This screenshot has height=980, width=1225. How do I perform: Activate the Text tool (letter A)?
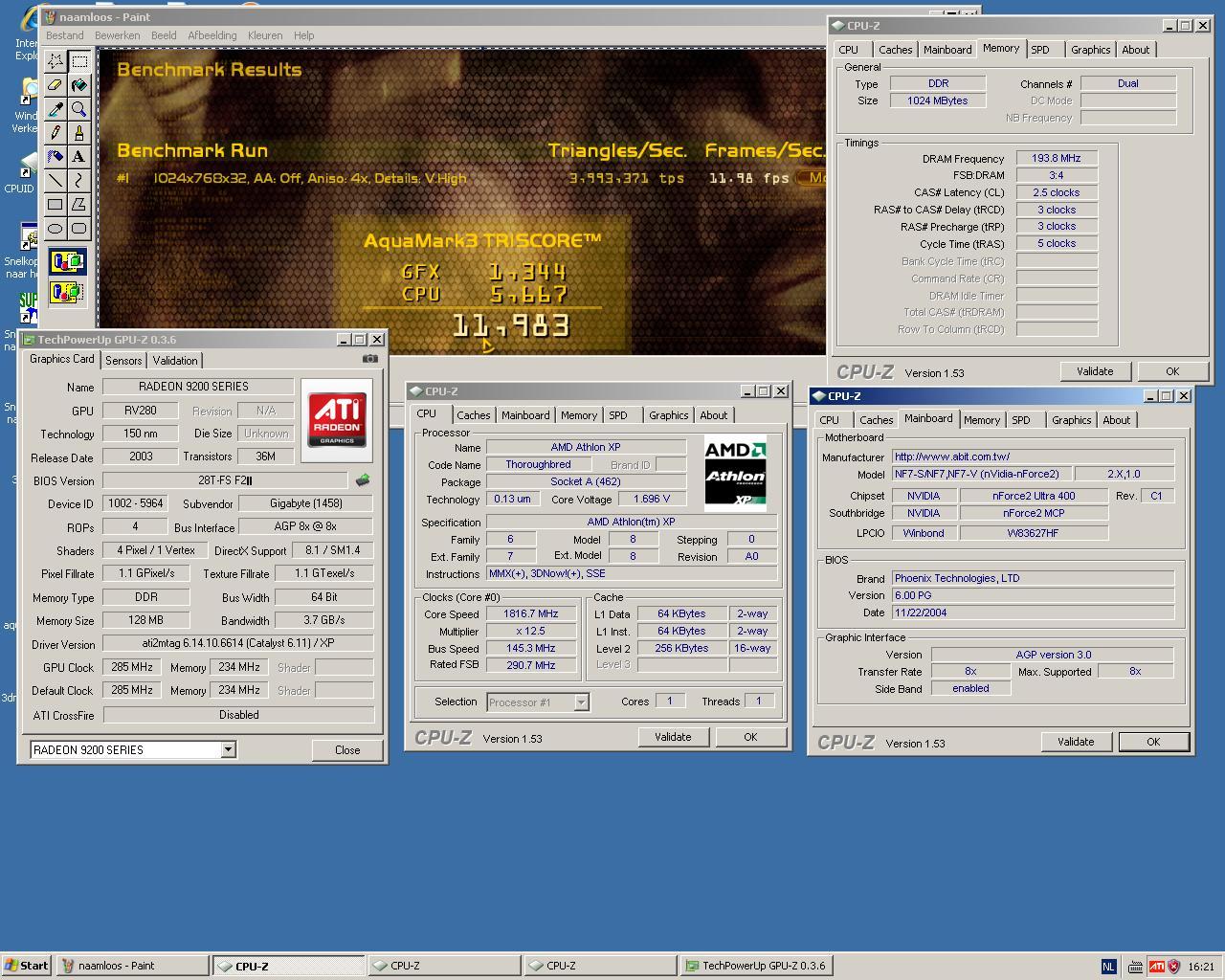pyautogui.click(x=79, y=156)
